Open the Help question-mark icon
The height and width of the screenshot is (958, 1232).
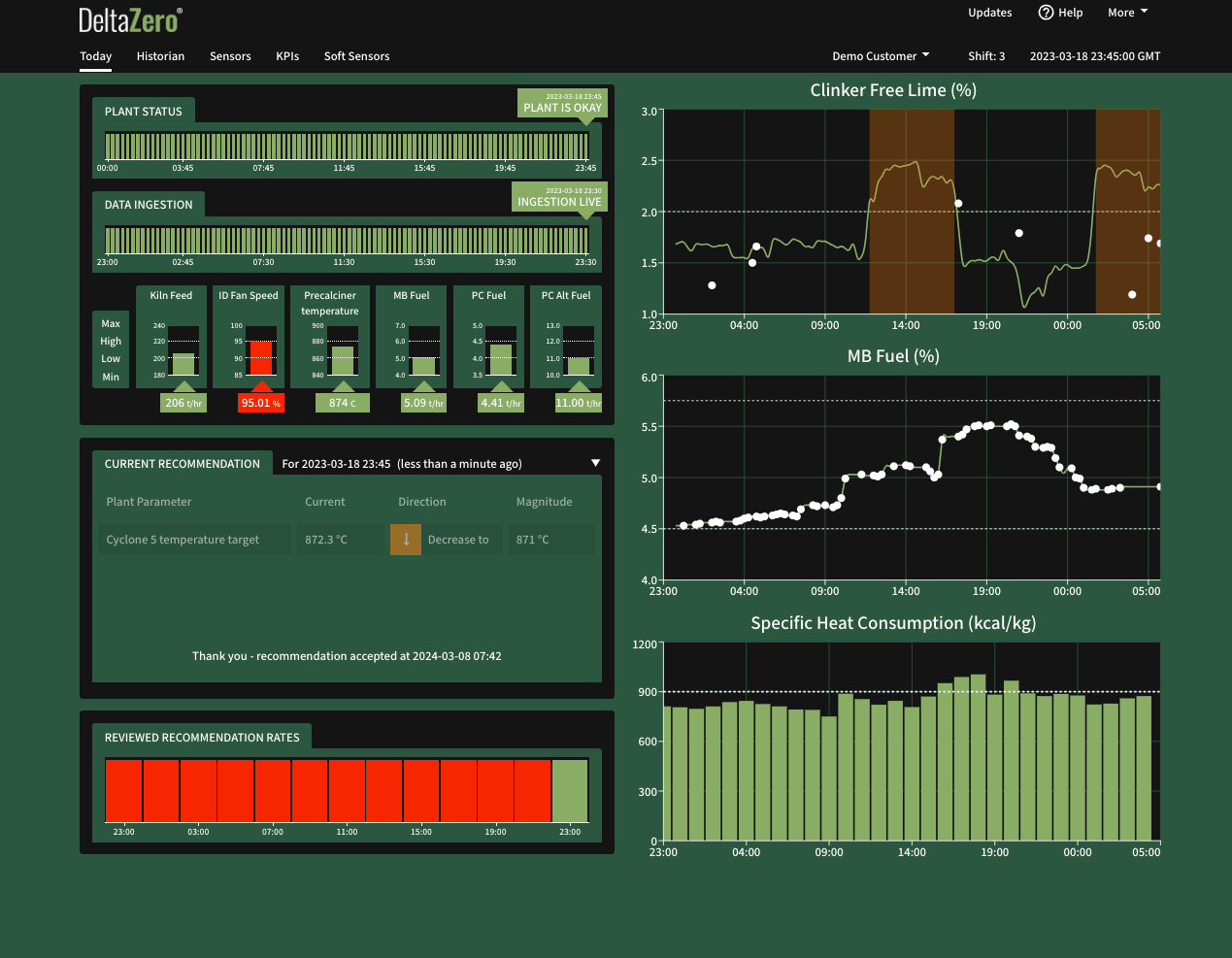click(1046, 13)
